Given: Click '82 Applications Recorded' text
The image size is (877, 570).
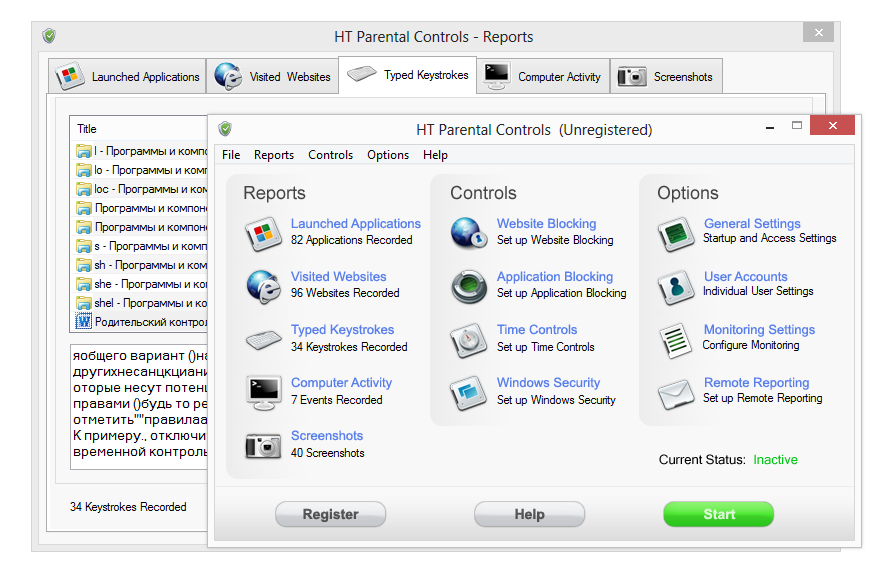Looking at the screenshot, I should tap(351, 240).
